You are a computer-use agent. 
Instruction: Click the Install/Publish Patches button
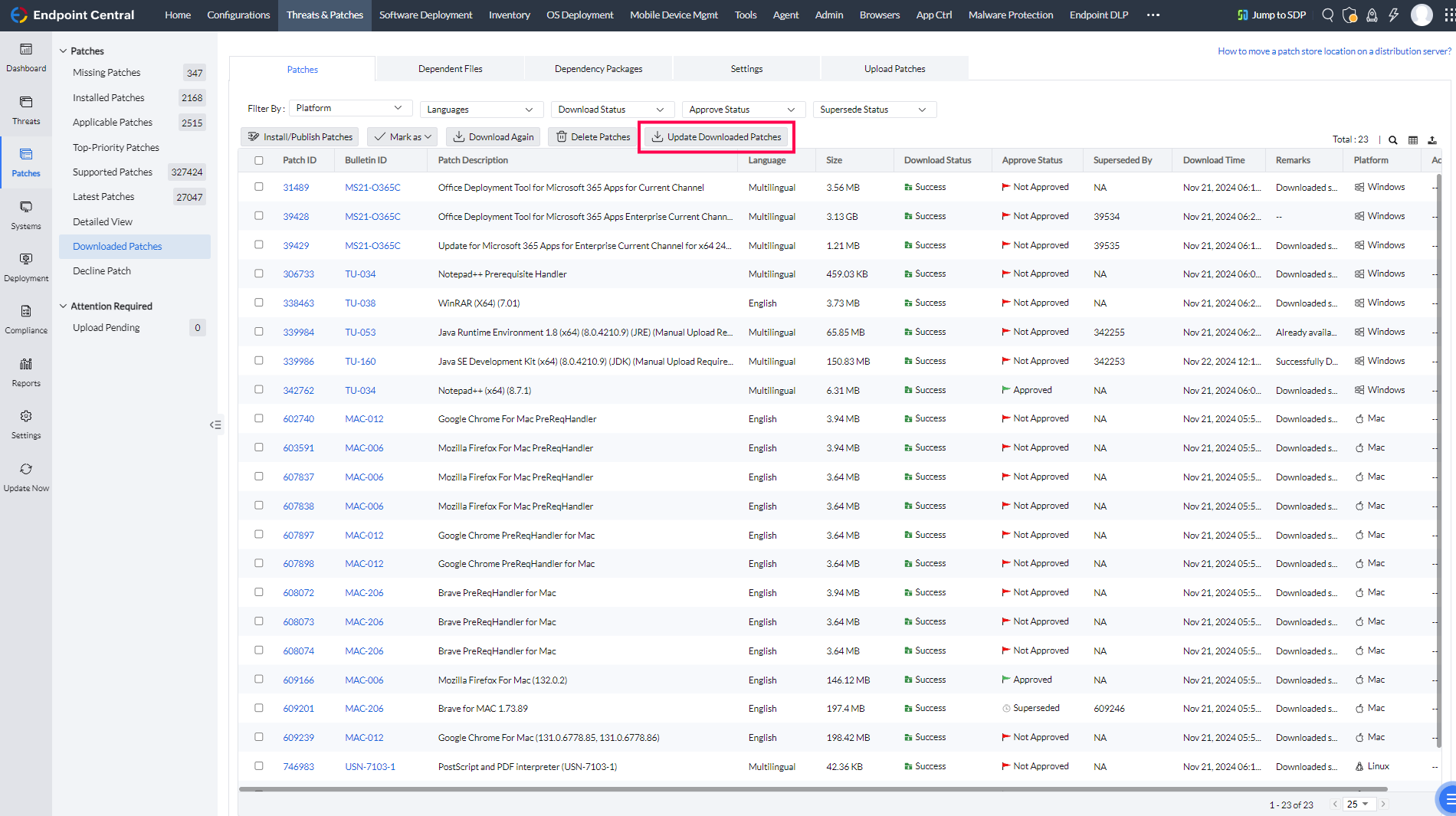[x=300, y=137]
